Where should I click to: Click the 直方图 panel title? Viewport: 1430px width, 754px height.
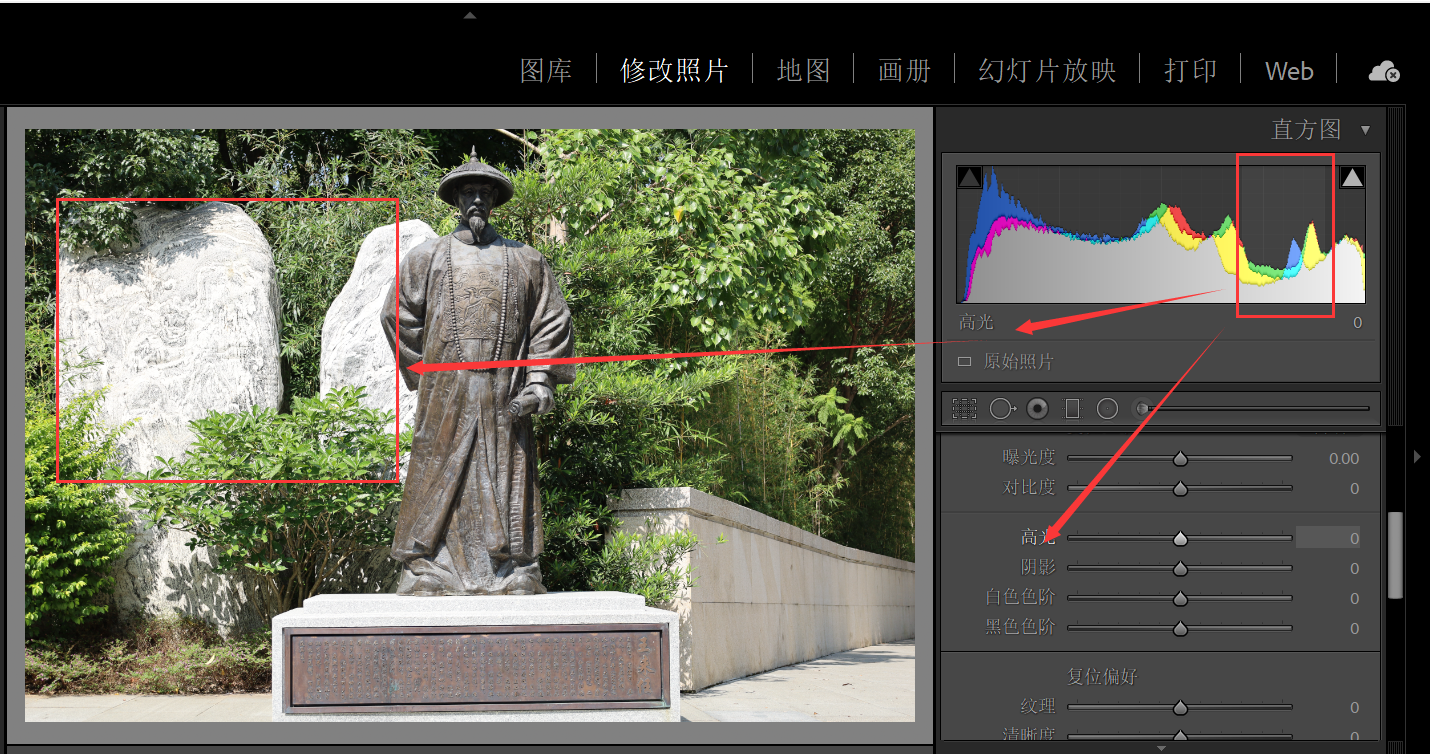pyautogui.click(x=1306, y=129)
